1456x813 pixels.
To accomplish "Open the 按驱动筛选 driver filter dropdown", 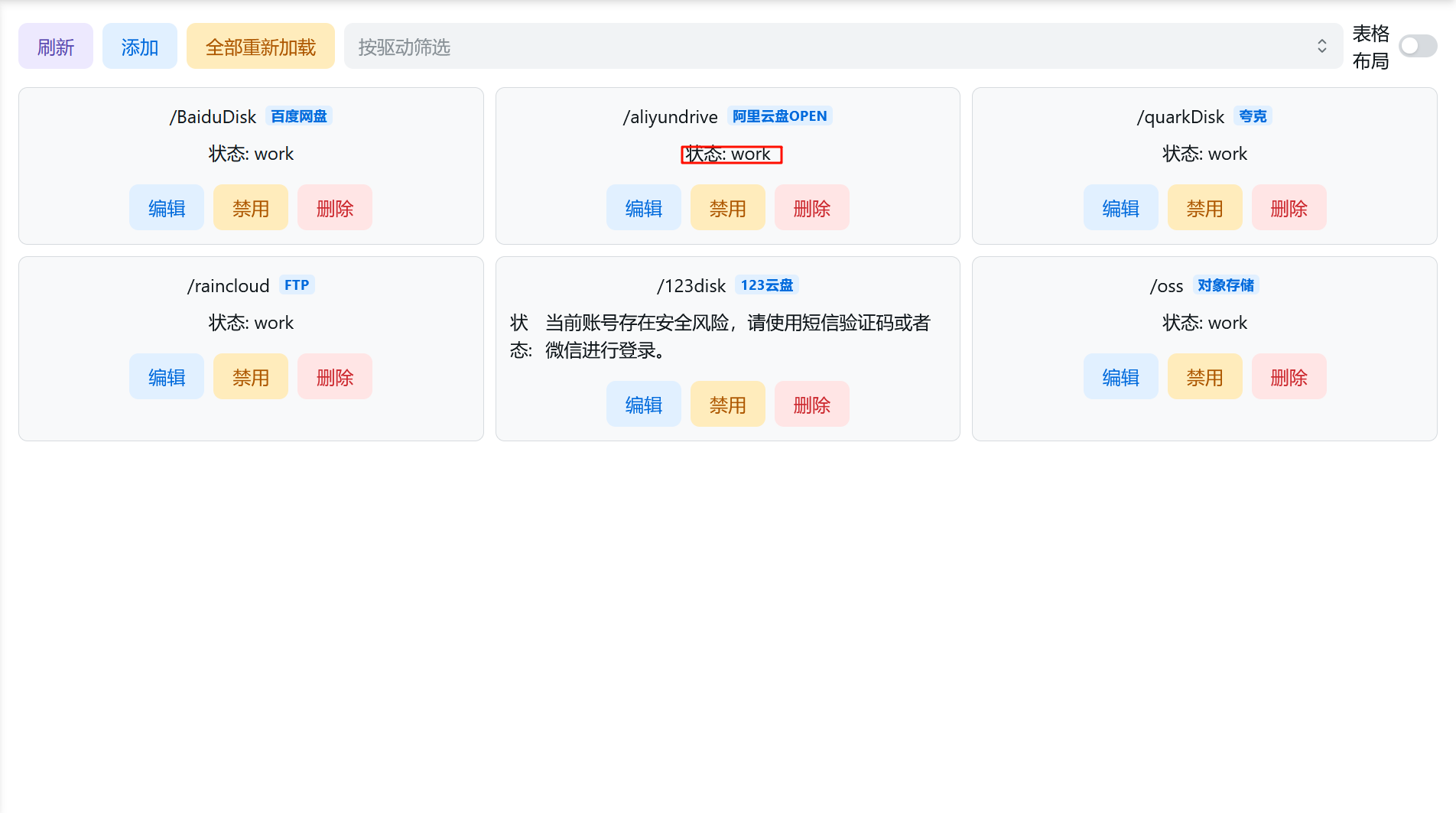I will [843, 47].
